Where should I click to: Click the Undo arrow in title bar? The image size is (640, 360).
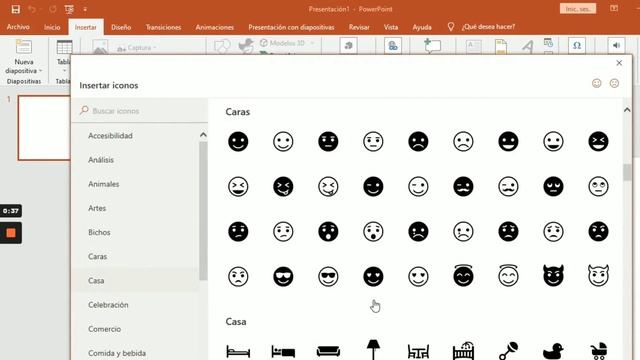click(x=32, y=9)
